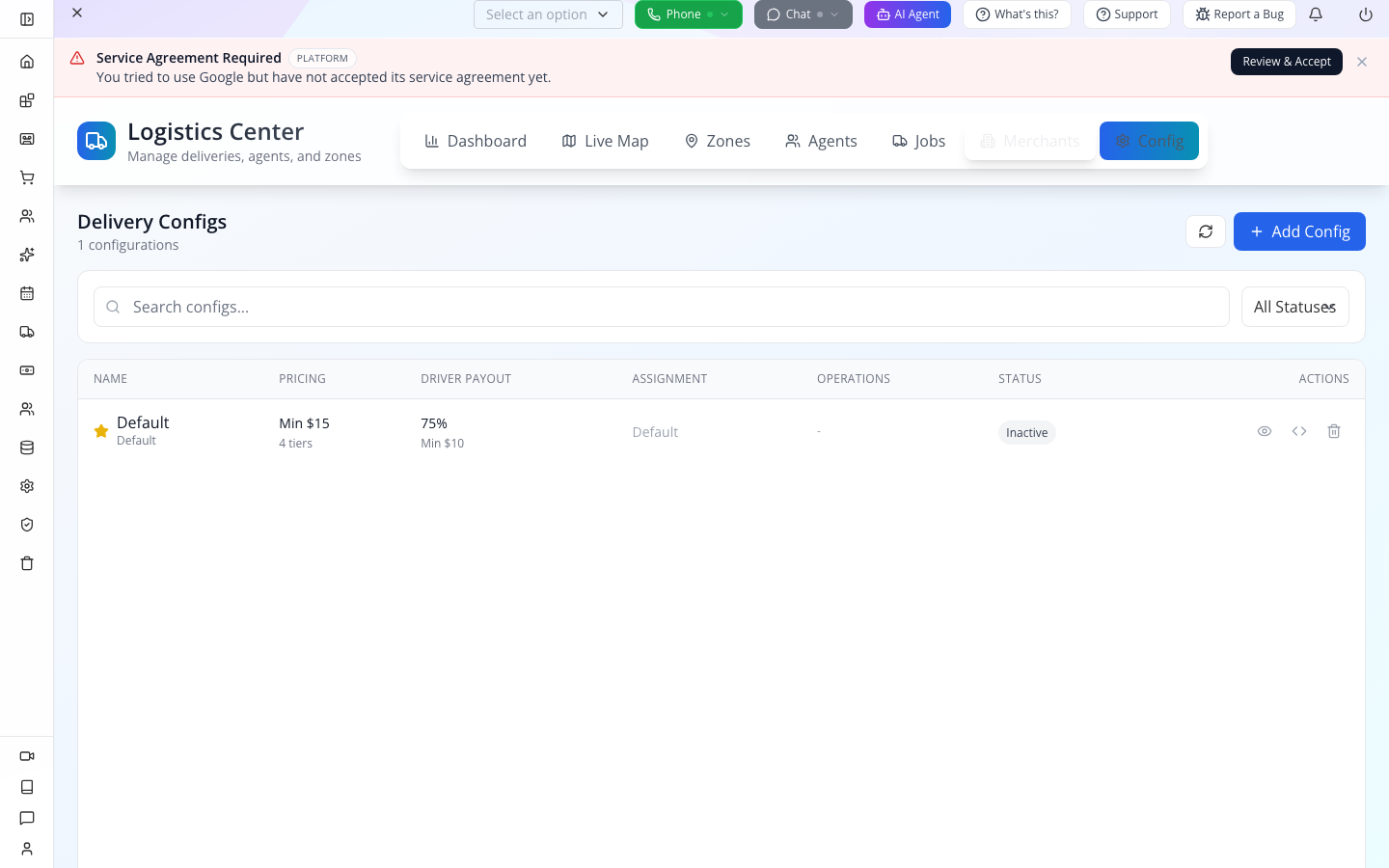
Task: Click the What's this? button
Action: pyautogui.click(x=1017, y=14)
